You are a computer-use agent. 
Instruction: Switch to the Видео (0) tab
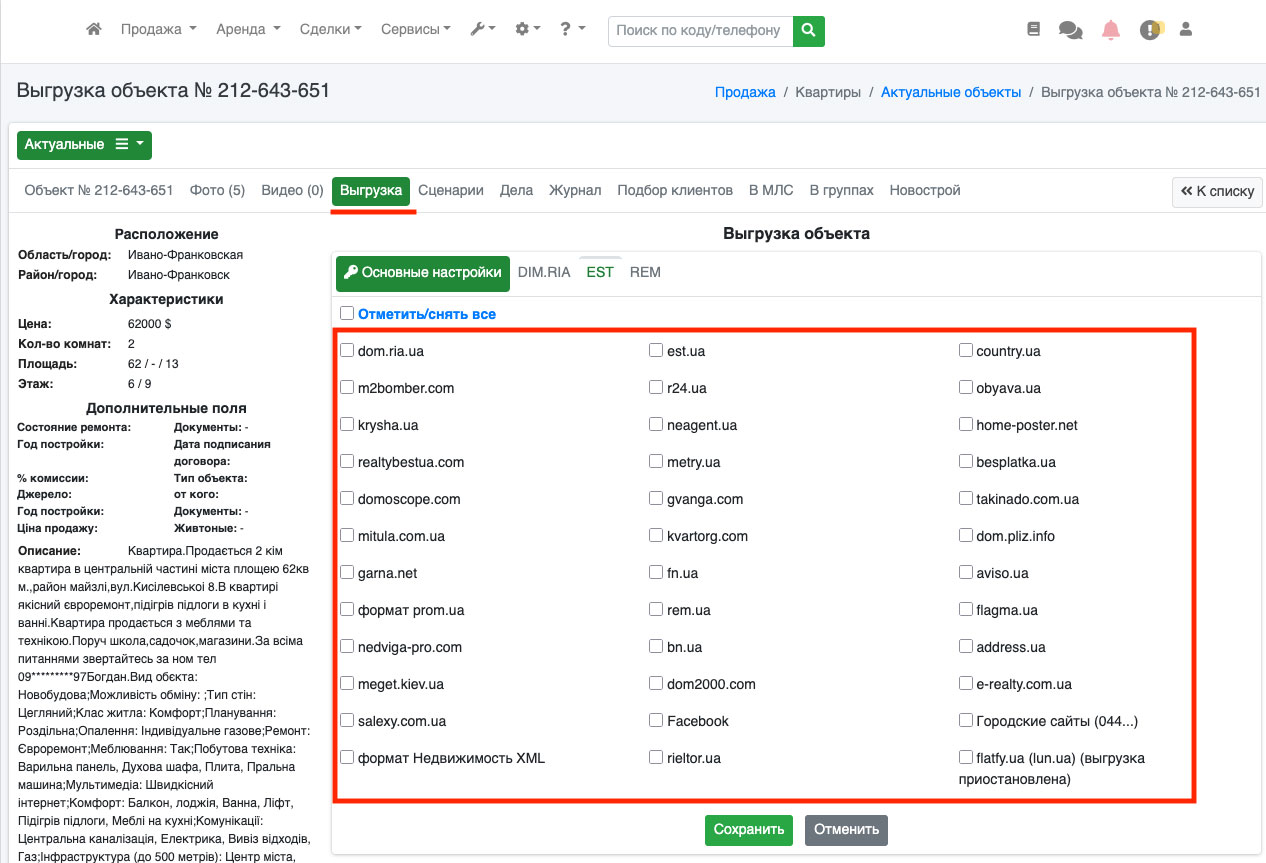pyautogui.click(x=292, y=190)
